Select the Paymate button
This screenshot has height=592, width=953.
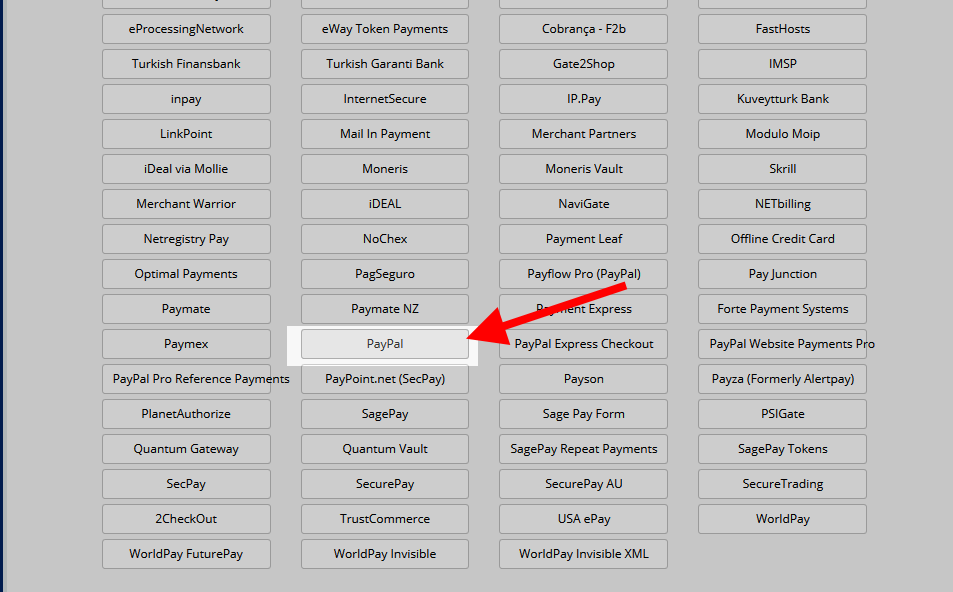(186, 309)
